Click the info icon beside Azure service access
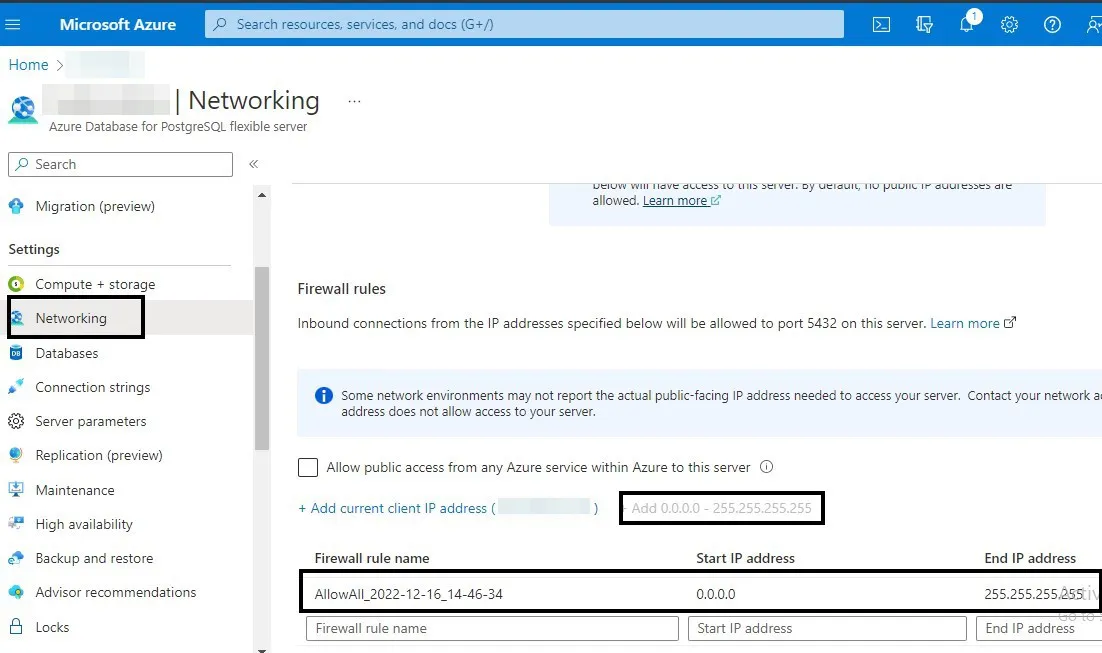Screen dimensions: 1102x653 coord(767,467)
